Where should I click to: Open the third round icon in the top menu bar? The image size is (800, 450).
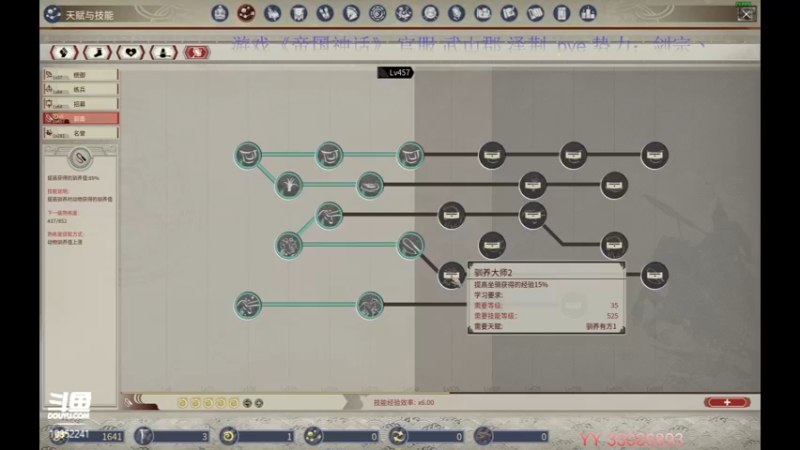[x=272, y=13]
